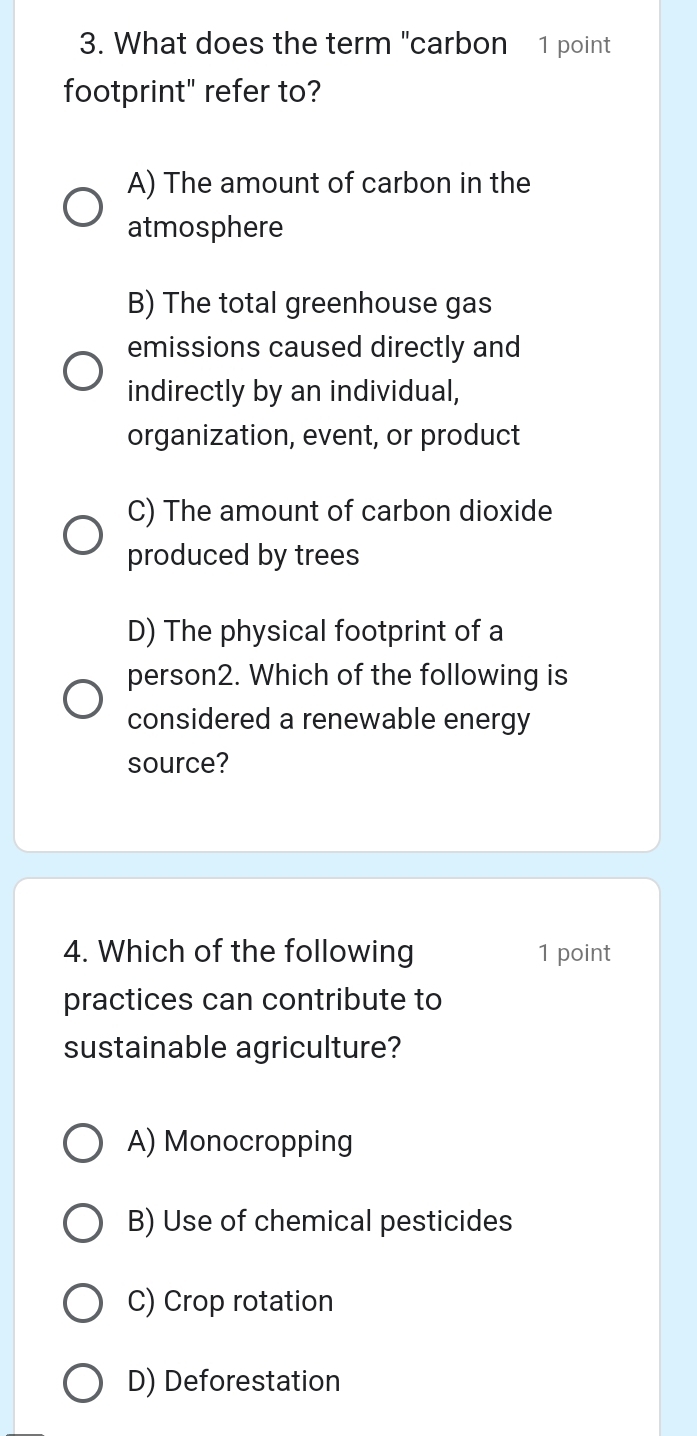The height and width of the screenshot is (1436, 697).
Task: Choose option B about total greenhouse gas emissions
Action: [x=84, y=370]
